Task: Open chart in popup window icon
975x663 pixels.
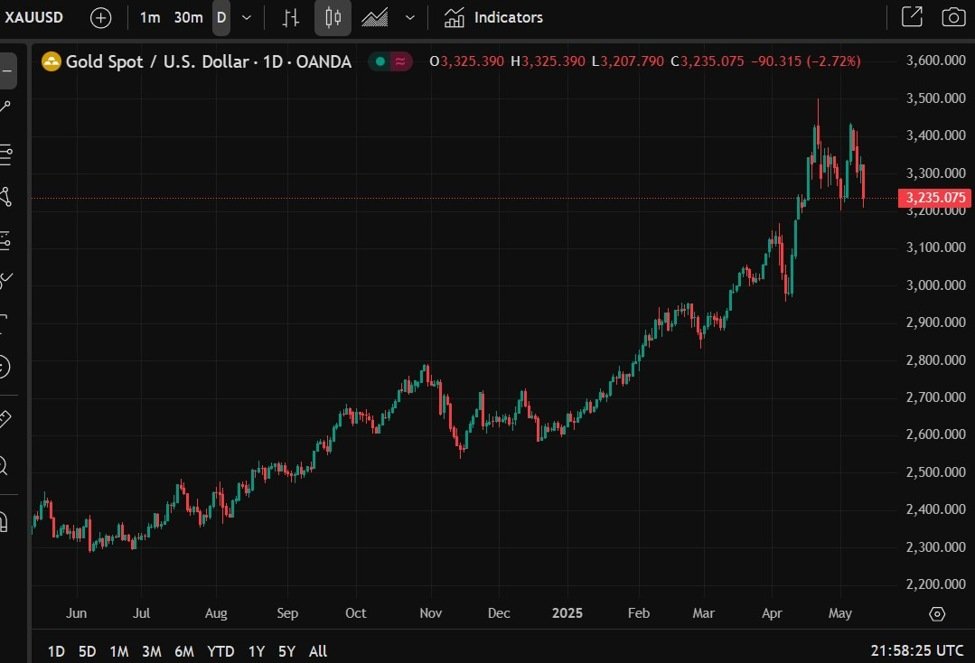Action: coord(912,17)
